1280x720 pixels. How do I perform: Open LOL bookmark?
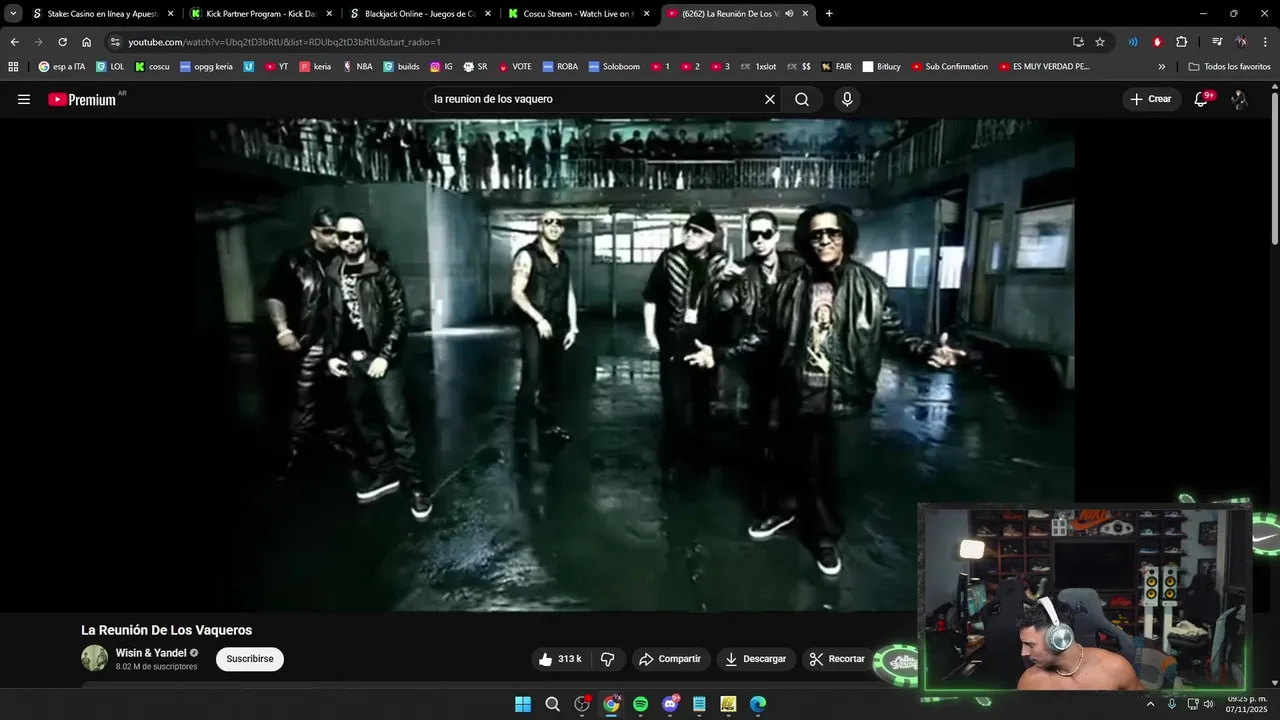110,67
